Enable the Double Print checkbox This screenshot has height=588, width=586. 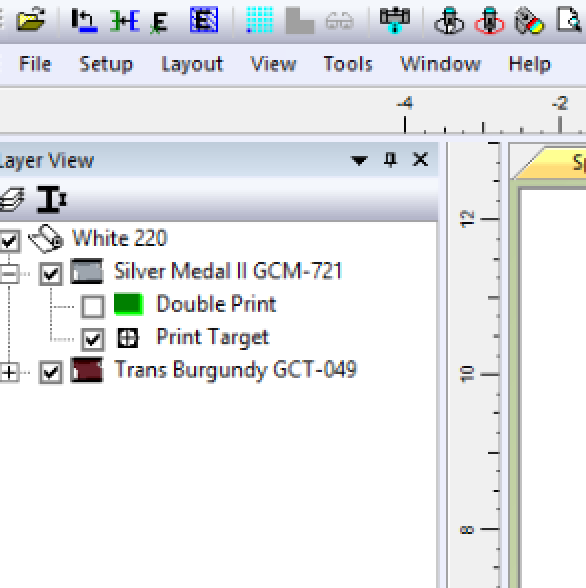(x=93, y=306)
